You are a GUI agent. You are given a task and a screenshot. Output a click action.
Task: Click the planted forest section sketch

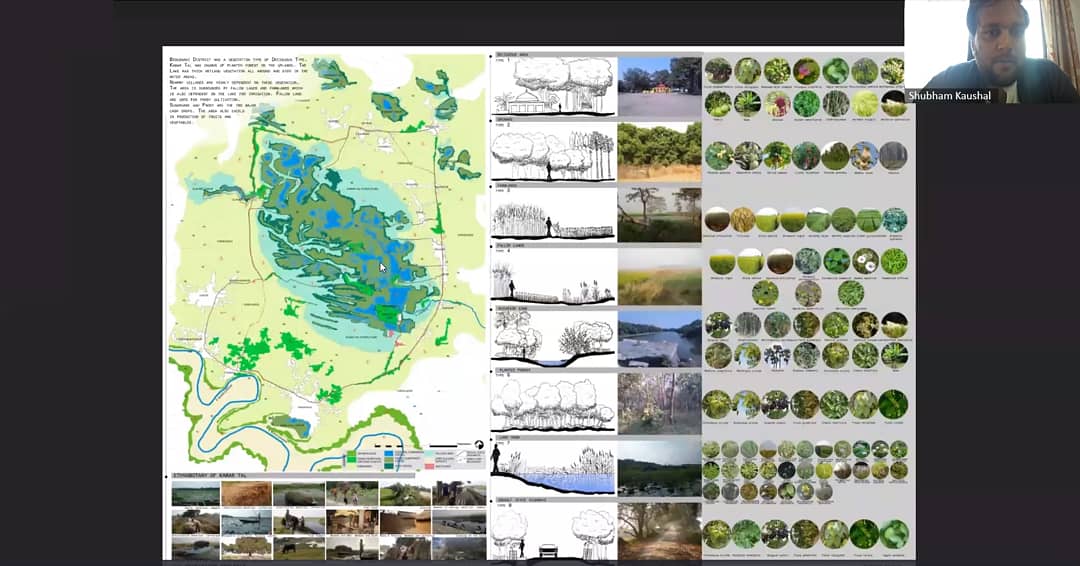coord(553,404)
